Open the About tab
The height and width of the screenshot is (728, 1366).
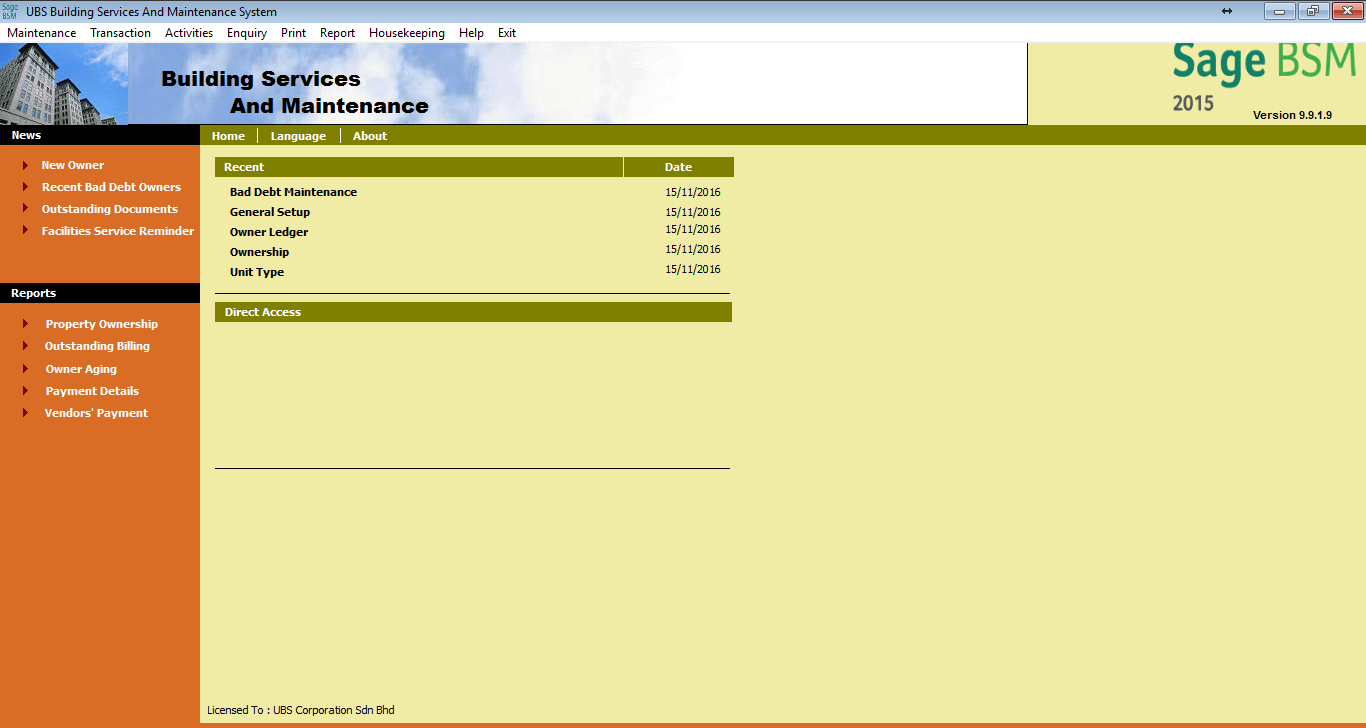[x=370, y=136]
